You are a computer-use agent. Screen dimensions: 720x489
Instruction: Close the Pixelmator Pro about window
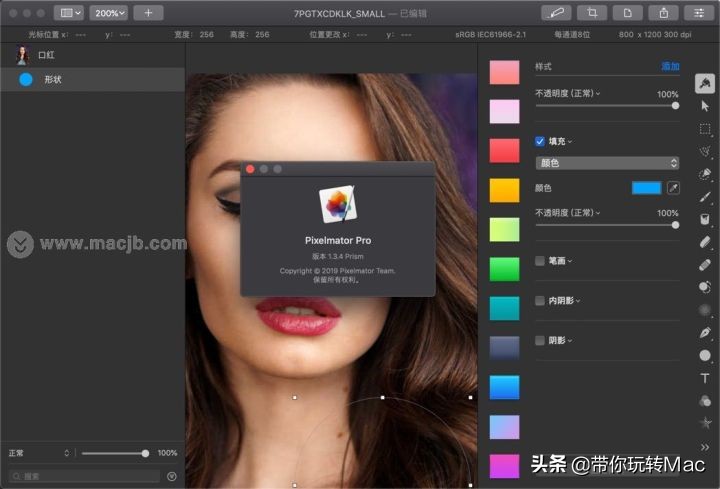coord(250,169)
